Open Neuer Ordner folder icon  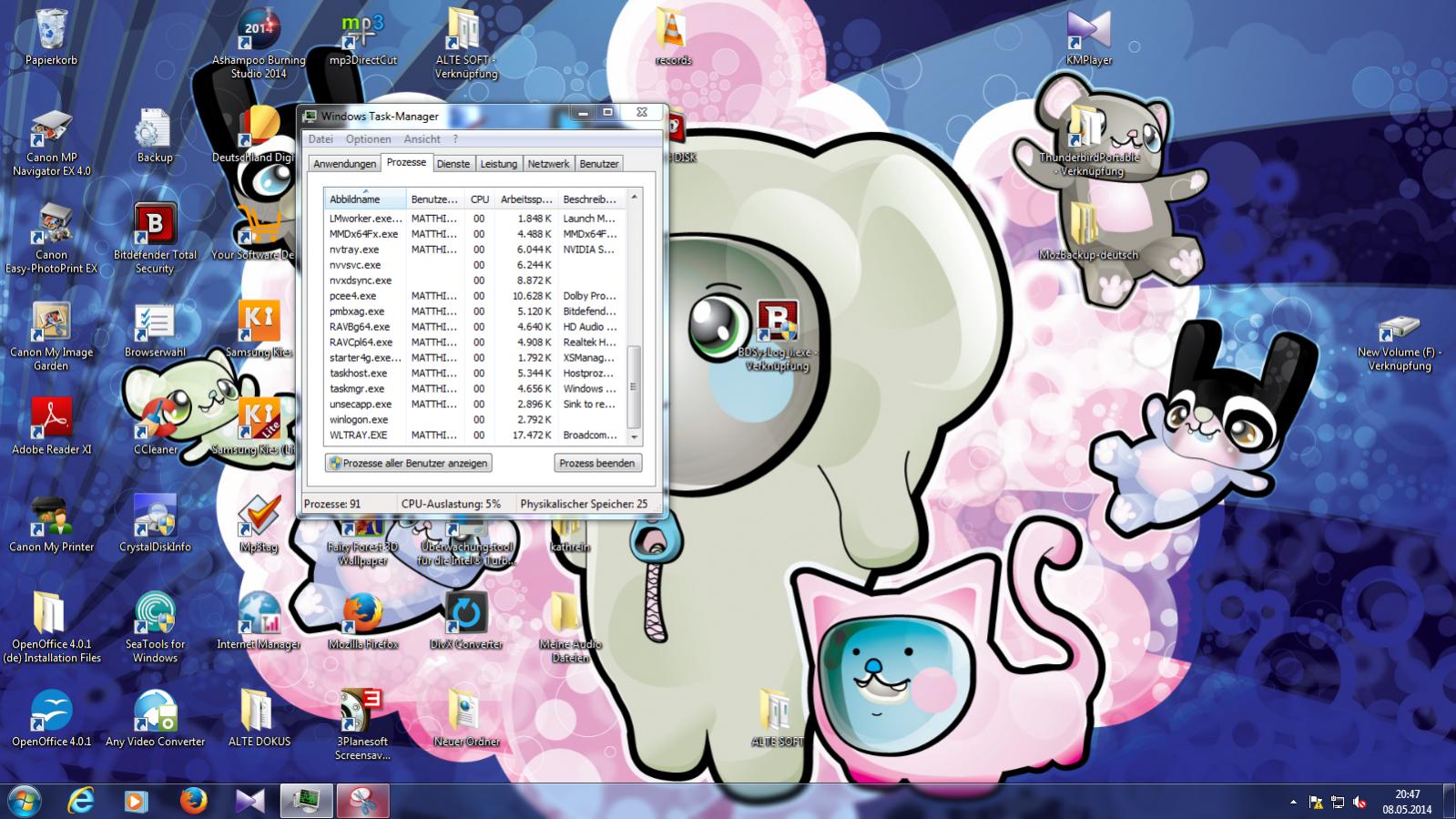(x=466, y=718)
